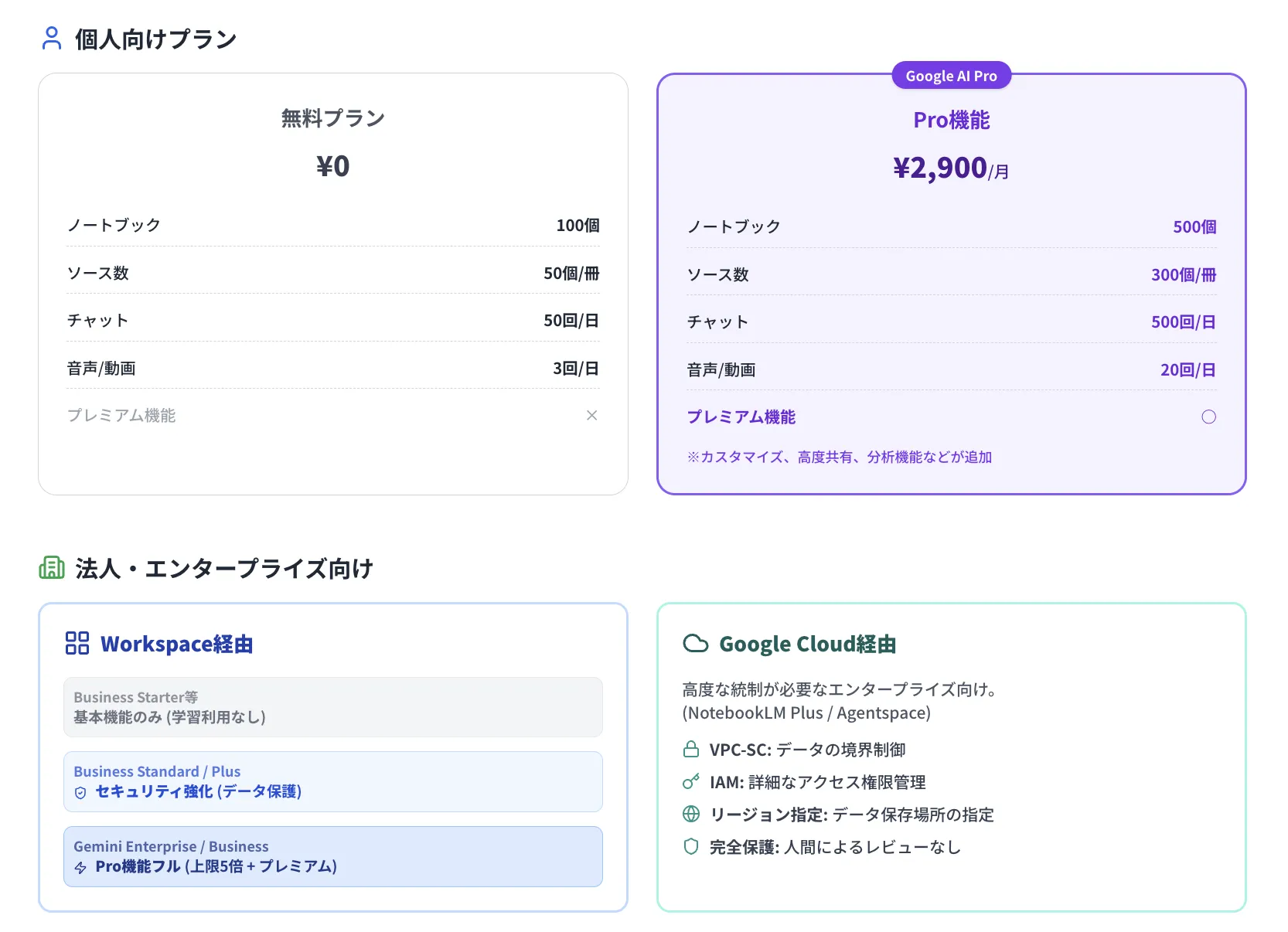Select the Gemini Enterprise / Business plan
This screenshot has height=932, width=1288.
point(332,856)
